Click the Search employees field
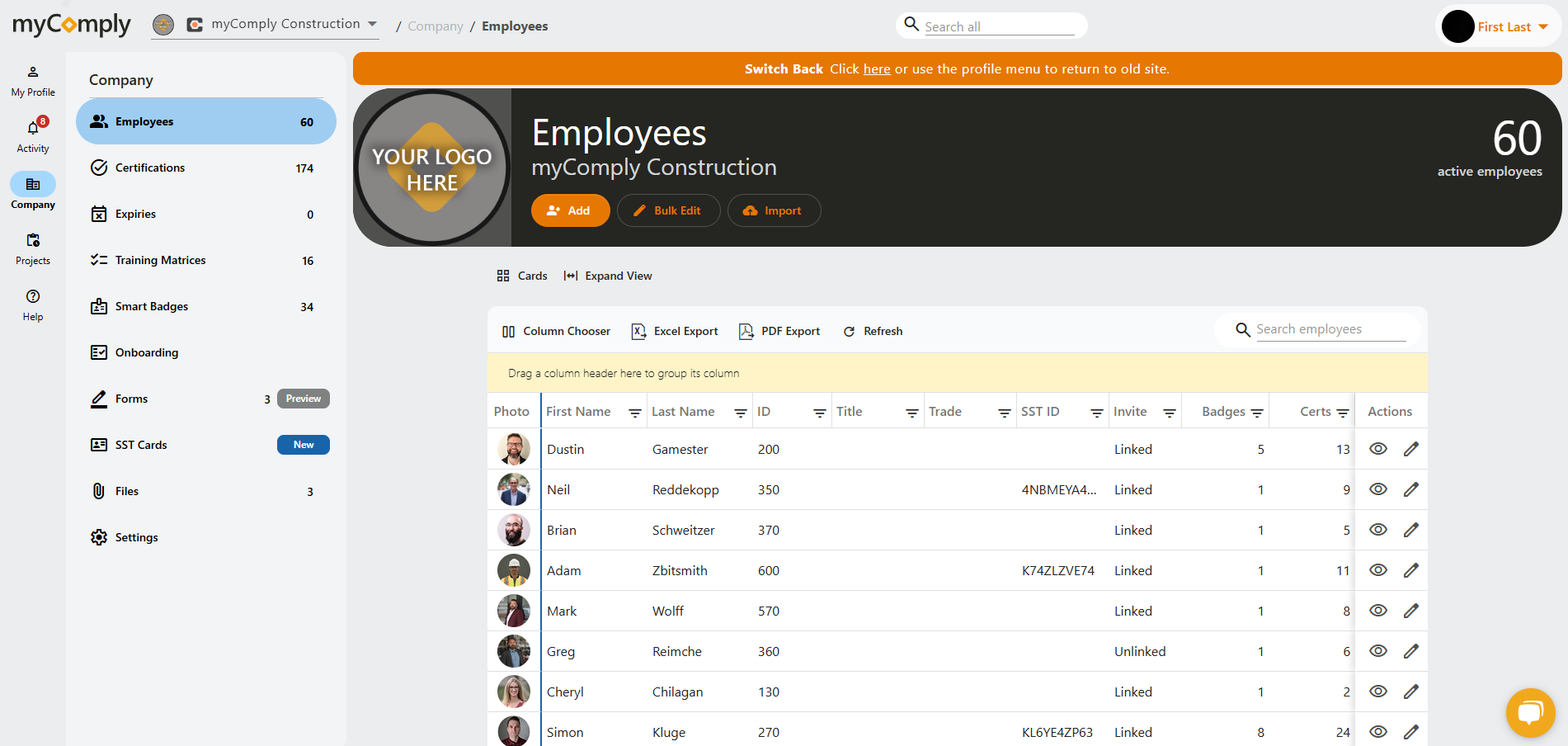The image size is (1568, 746). (x=1330, y=329)
